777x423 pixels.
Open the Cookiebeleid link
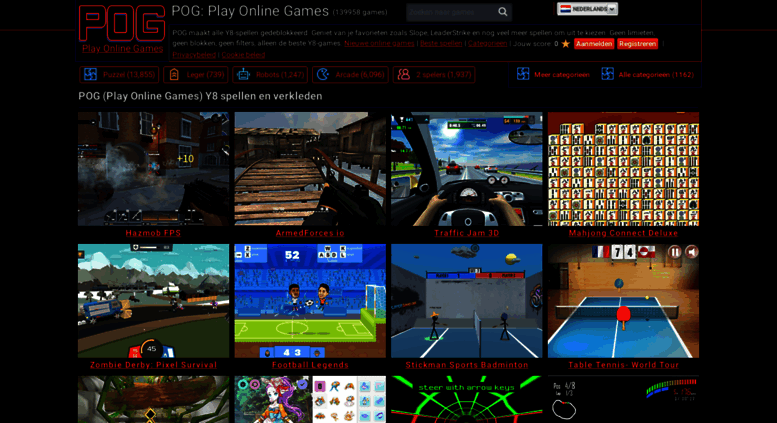pyautogui.click(x=243, y=55)
